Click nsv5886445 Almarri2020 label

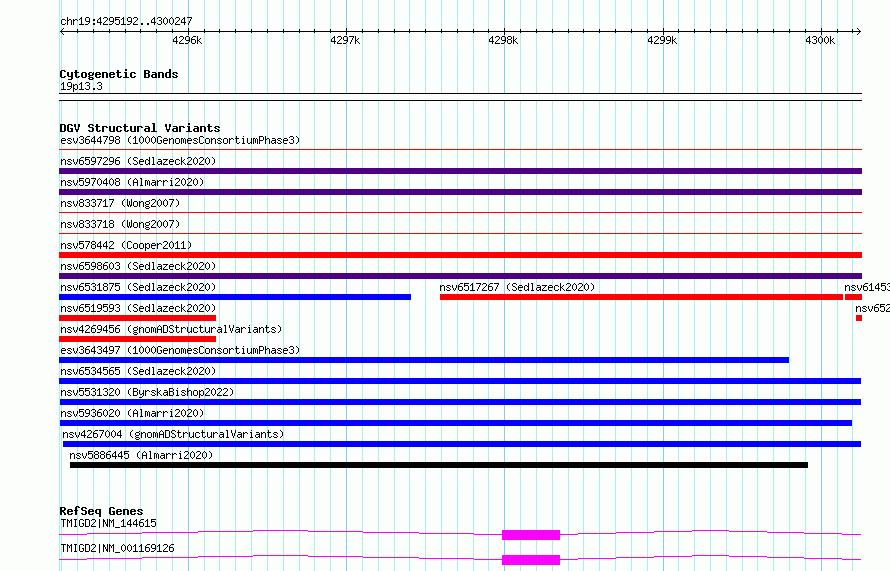(x=141, y=455)
